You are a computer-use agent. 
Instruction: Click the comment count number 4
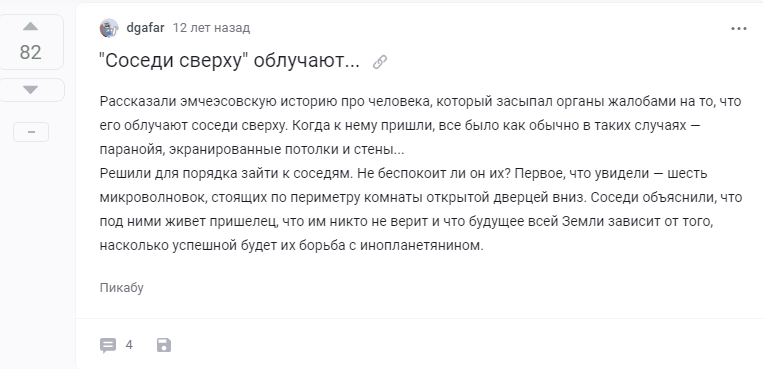point(129,345)
